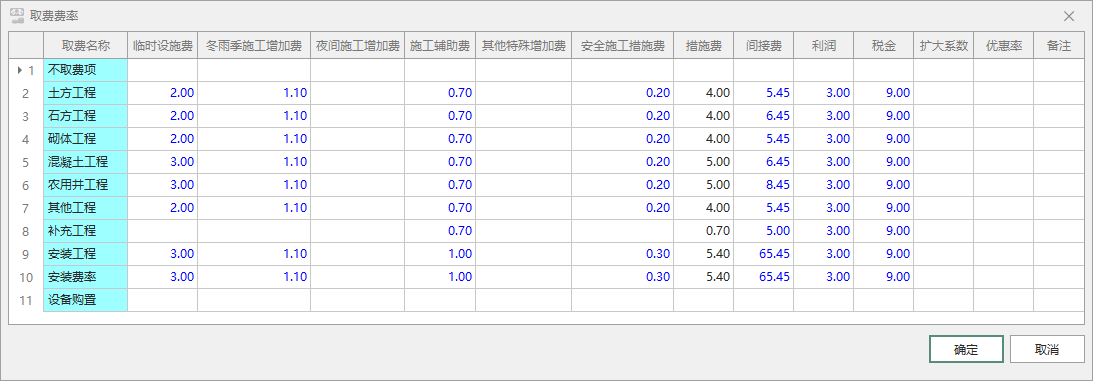The width and height of the screenshot is (1093, 381).
Task: Click 扩大系数 cell in 土方工程 row
Action: [943, 93]
